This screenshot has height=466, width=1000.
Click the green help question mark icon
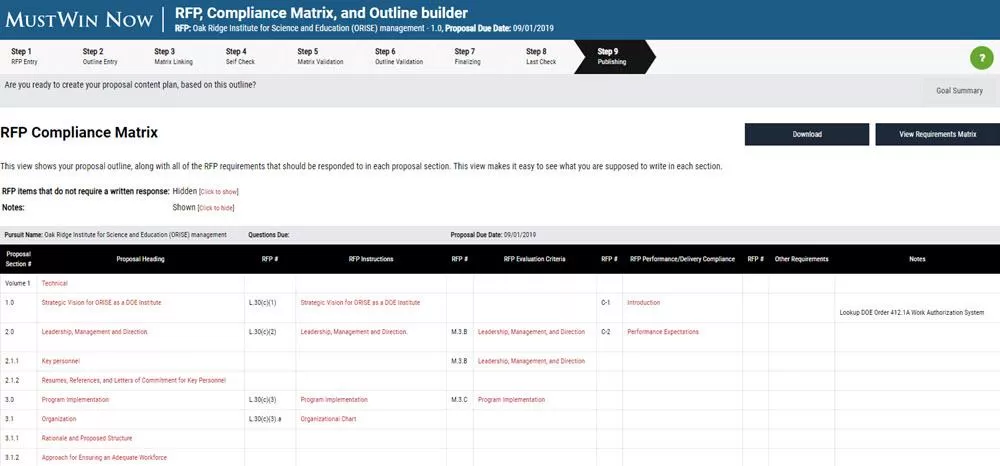(981, 57)
